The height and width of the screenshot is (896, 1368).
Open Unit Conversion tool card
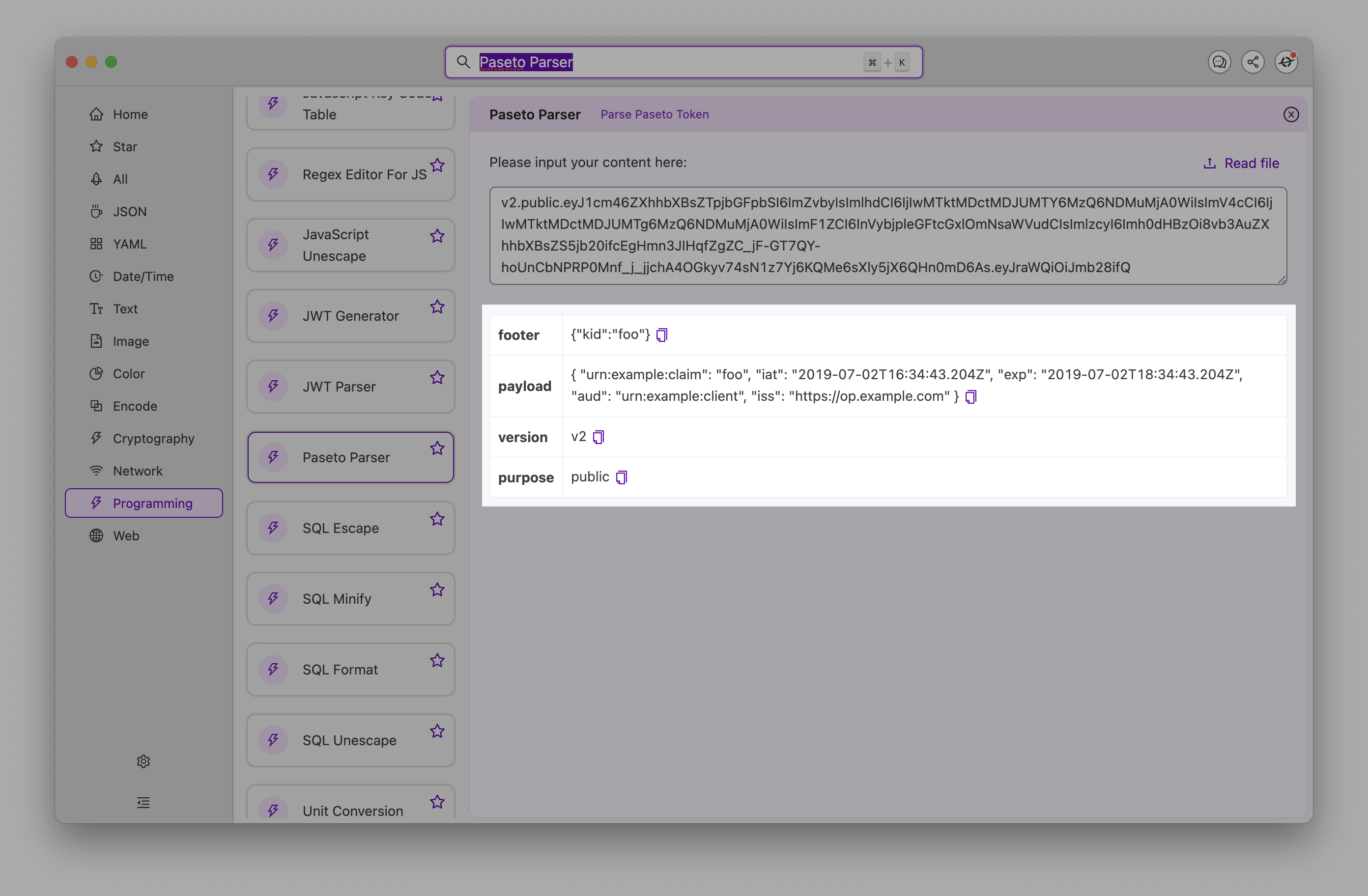click(x=351, y=802)
